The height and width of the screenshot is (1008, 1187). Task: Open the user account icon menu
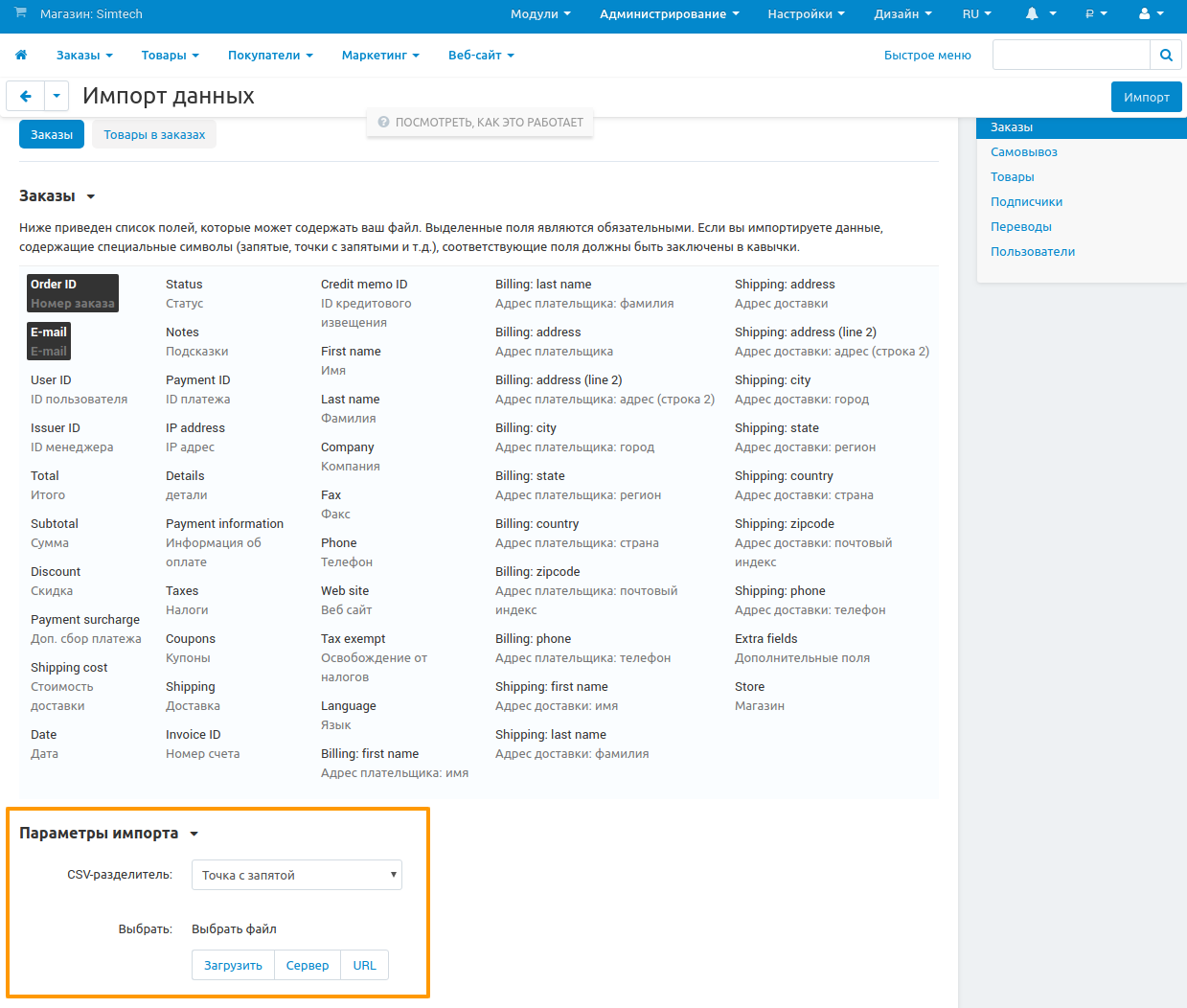click(x=1144, y=14)
